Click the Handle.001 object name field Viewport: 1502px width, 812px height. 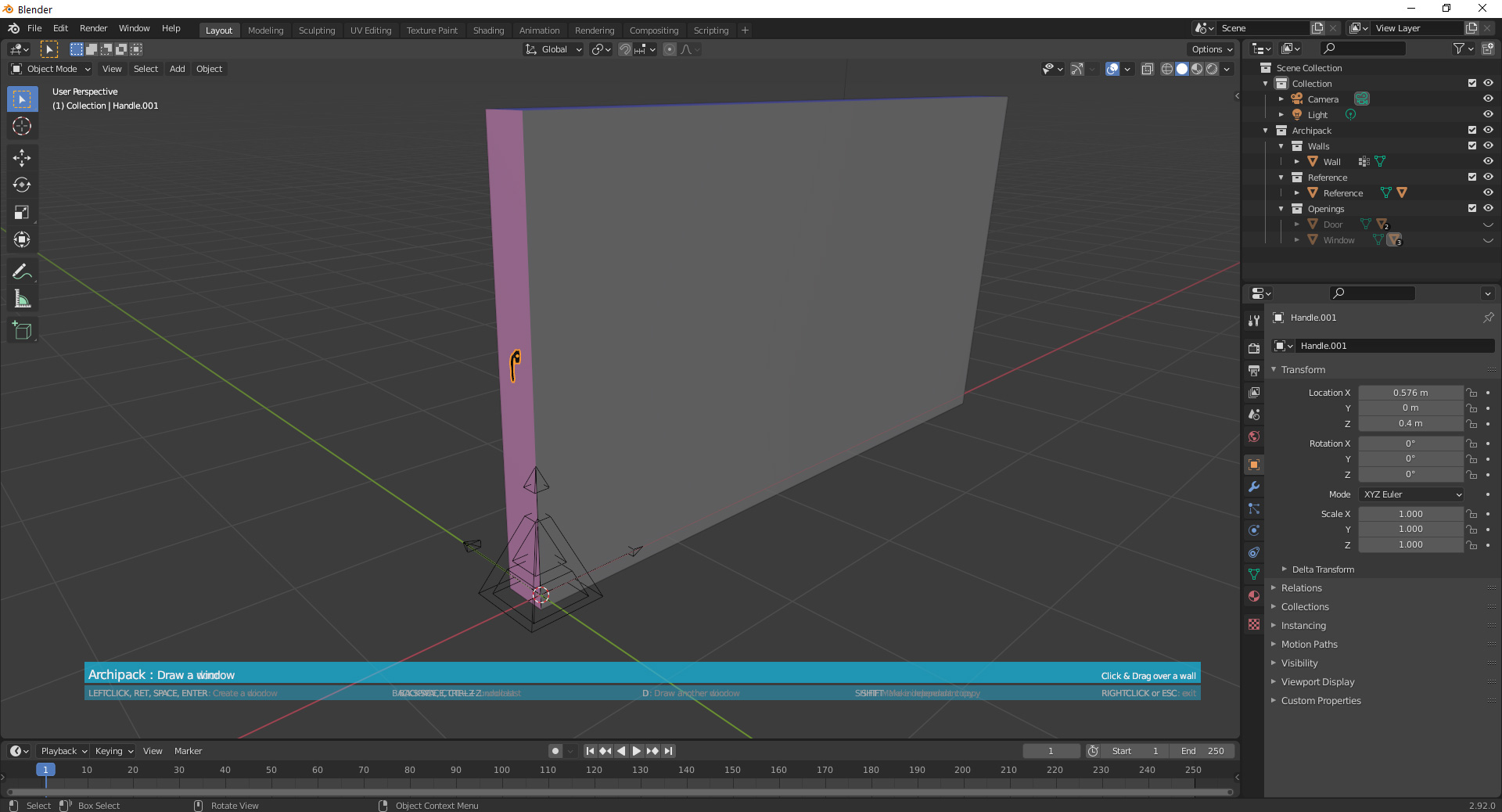coord(1395,346)
